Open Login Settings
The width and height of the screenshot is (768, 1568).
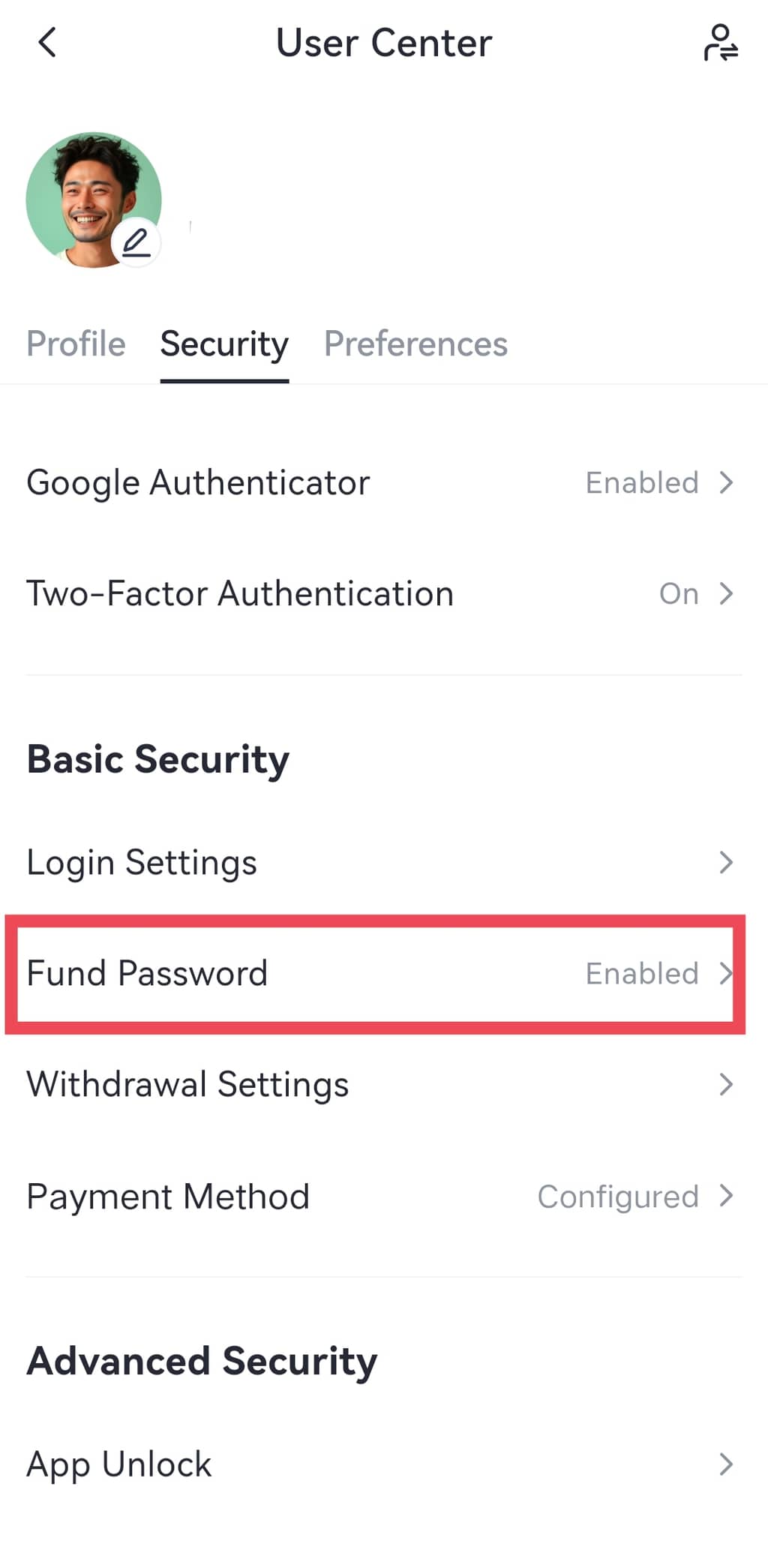pyautogui.click(x=142, y=862)
